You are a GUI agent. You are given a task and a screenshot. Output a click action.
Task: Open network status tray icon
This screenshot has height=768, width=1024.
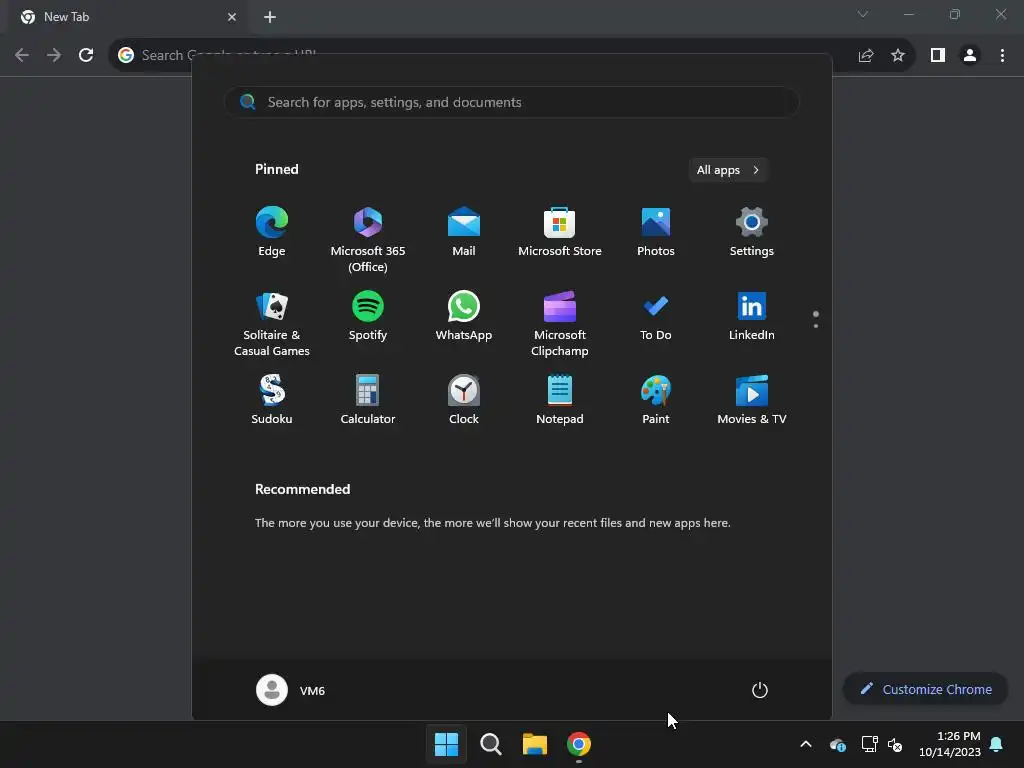(869, 744)
